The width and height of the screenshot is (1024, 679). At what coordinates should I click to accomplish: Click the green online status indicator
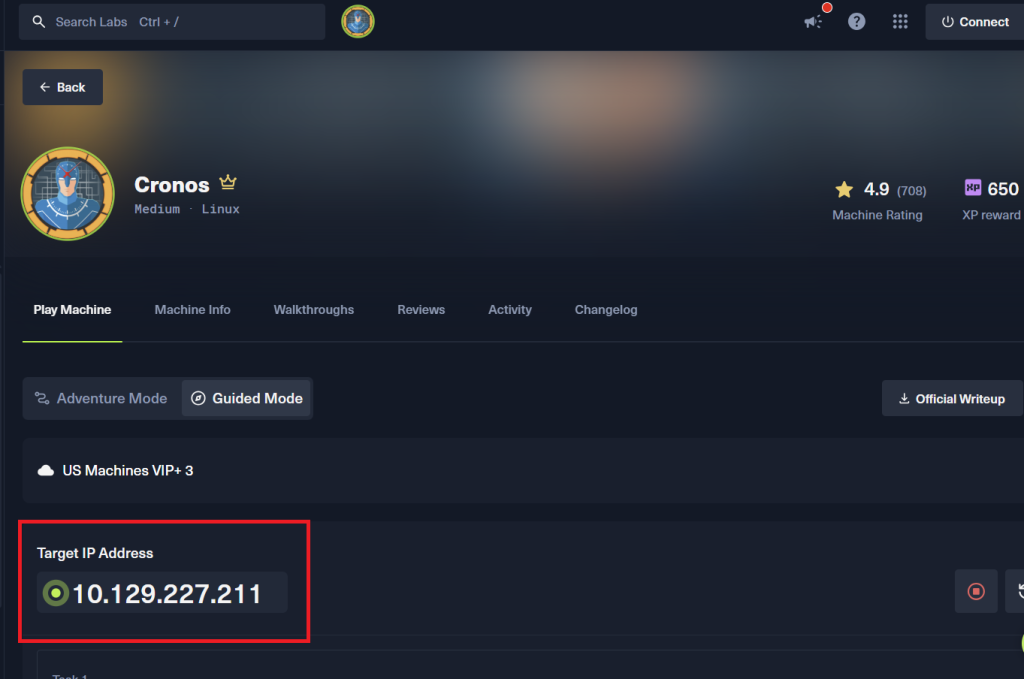(56, 593)
